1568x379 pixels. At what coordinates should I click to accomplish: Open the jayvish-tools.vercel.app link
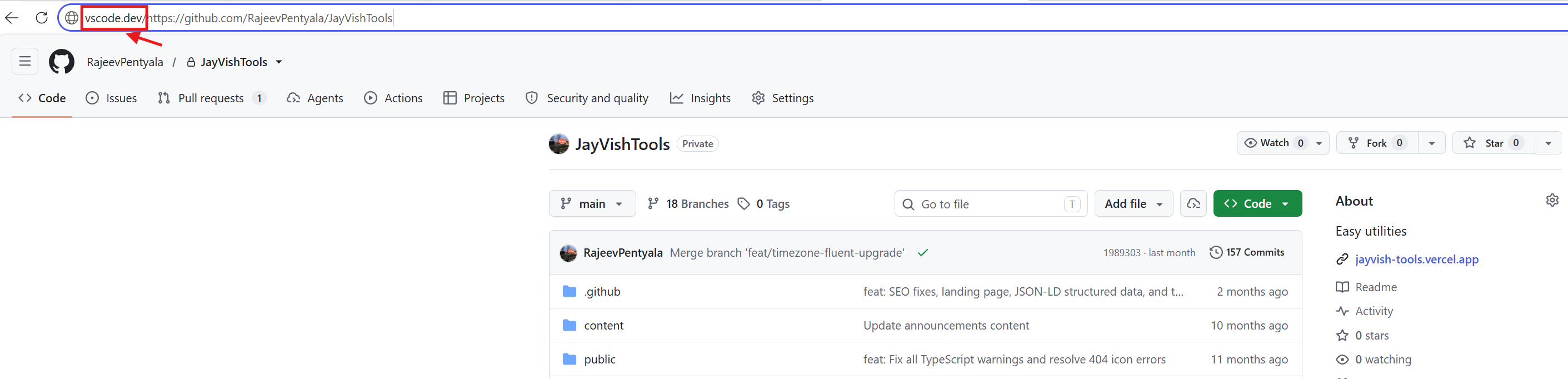pos(1416,259)
